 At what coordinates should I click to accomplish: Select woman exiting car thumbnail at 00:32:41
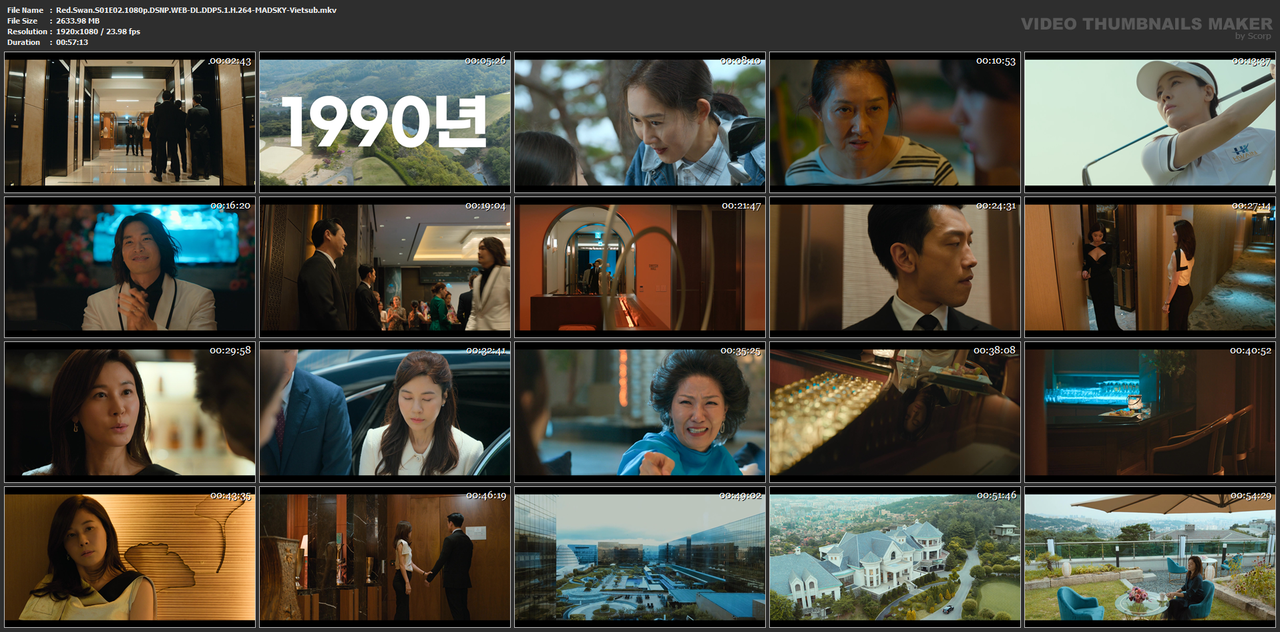coord(385,412)
